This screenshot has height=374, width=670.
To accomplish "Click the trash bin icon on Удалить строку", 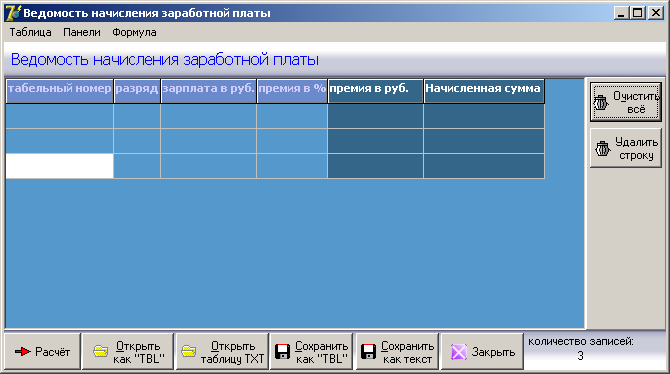I will tap(602, 148).
